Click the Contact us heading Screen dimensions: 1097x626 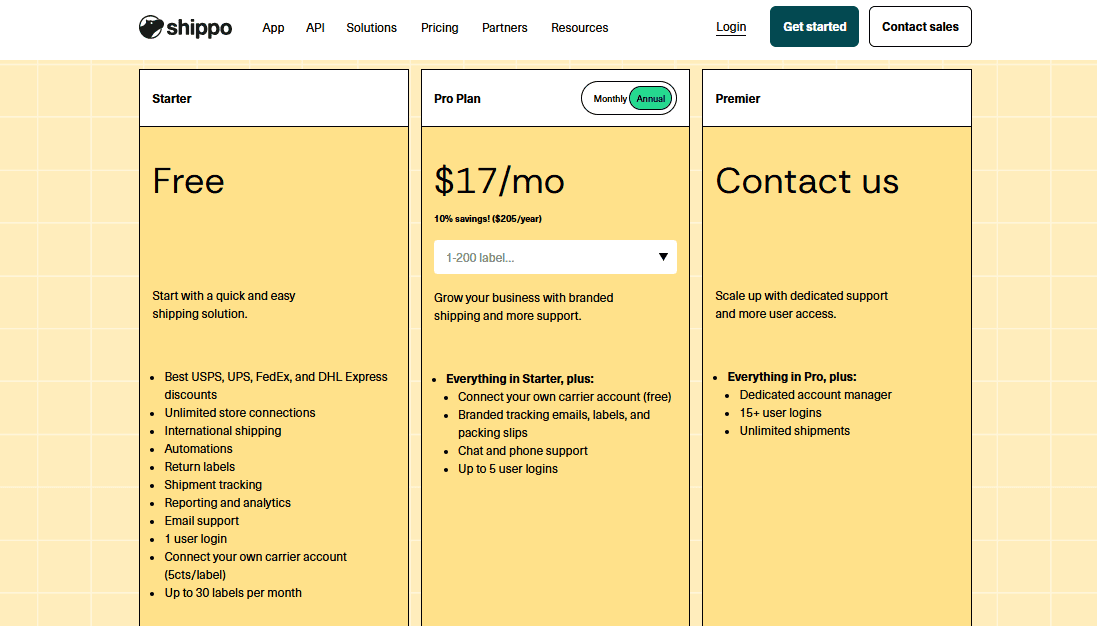[x=807, y=181]
